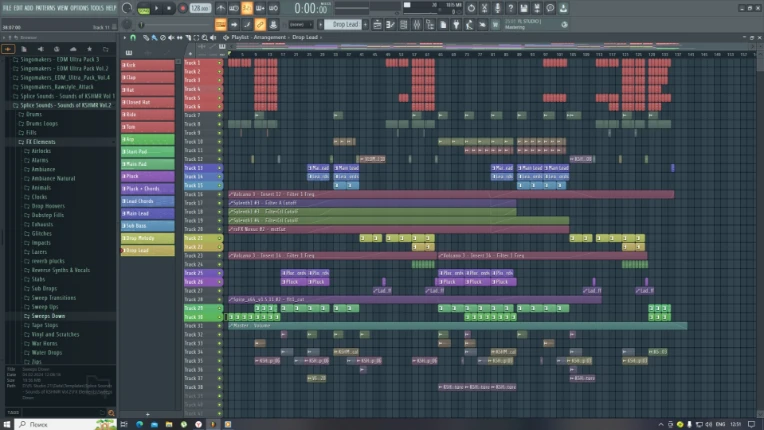Toggle the link/multilink controllers icon
The image size is (764, 430).
coord(260,24)
